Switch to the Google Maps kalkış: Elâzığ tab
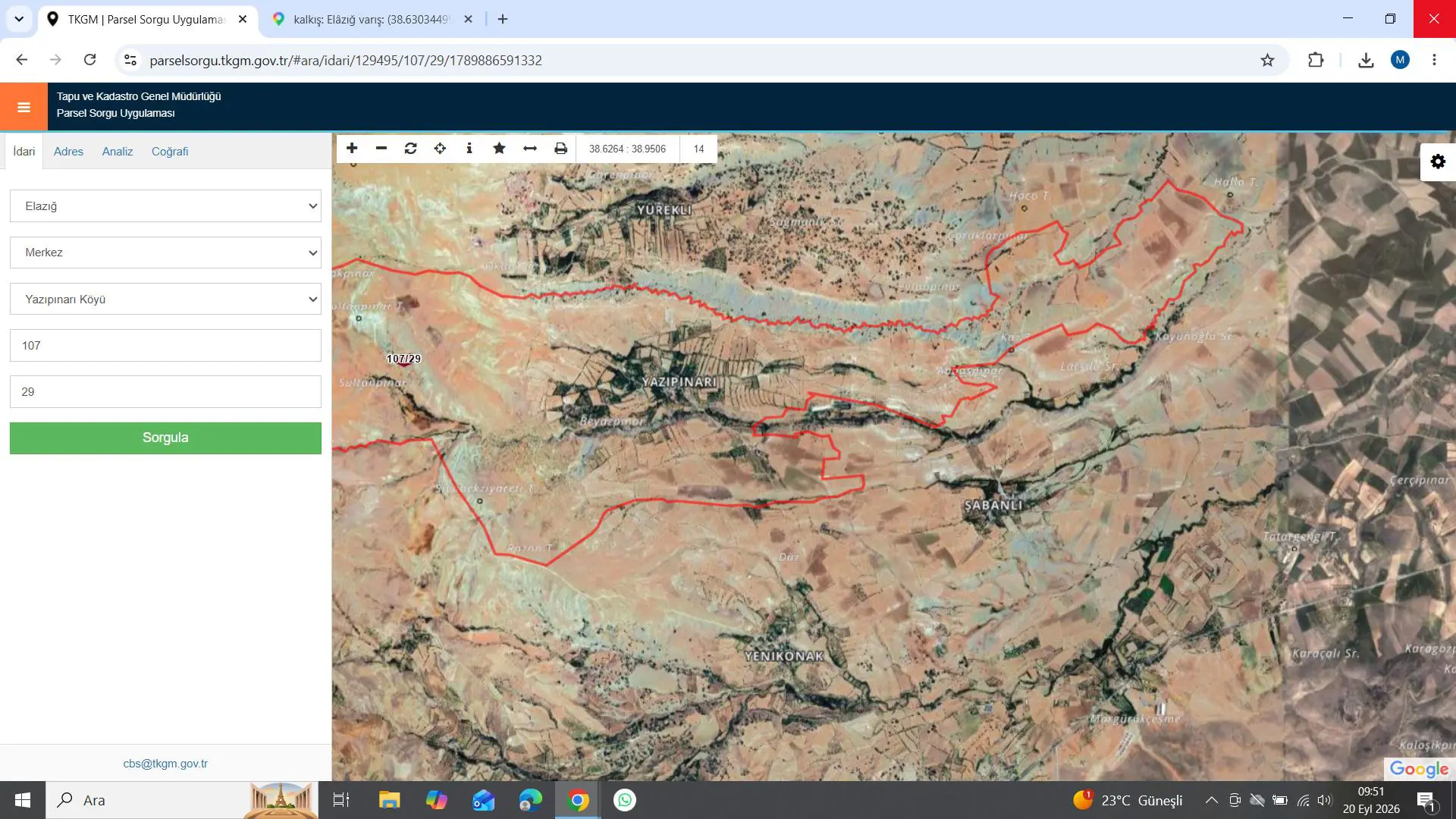This screenshot has height=819, width=1456. (x=372, y=19)
